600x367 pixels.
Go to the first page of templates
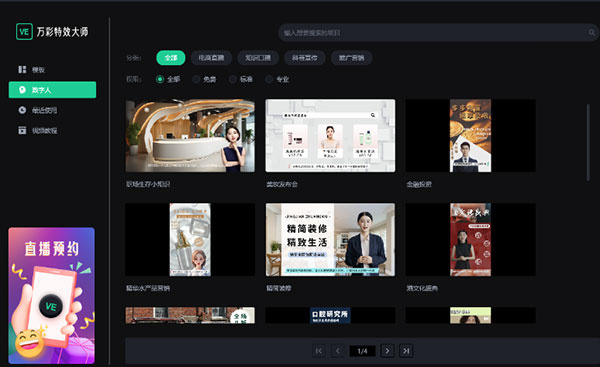pyautogui.click(x=319, y=351)
